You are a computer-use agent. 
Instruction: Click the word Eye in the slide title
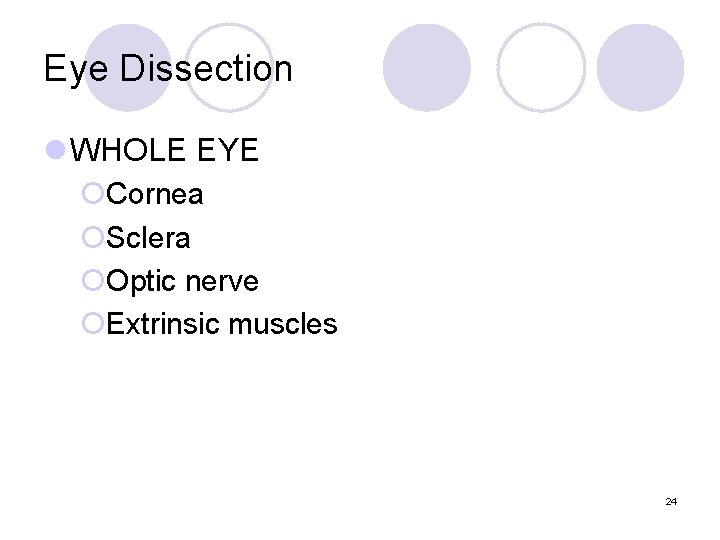77,69
